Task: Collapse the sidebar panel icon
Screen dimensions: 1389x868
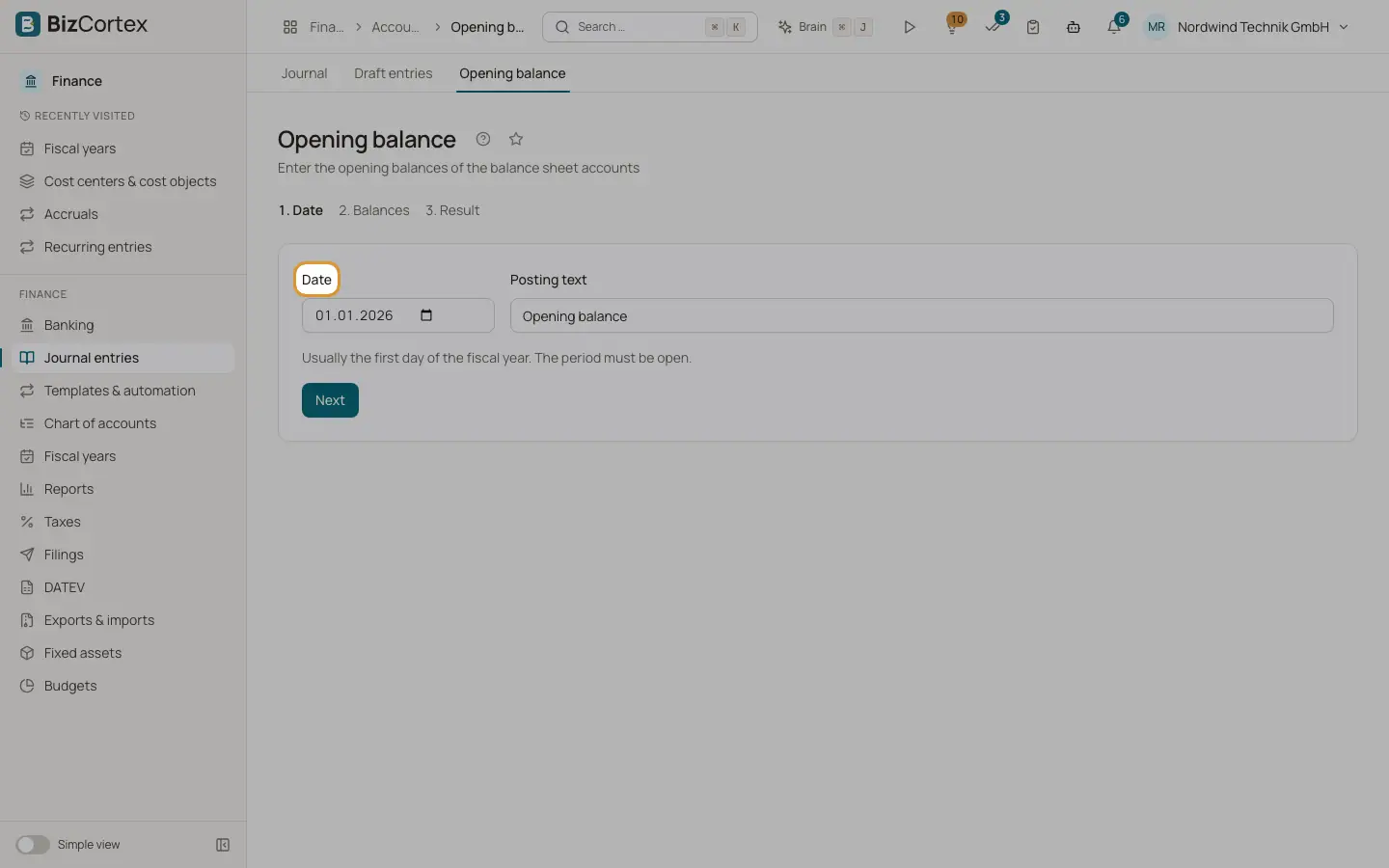Action: point(223,845)
